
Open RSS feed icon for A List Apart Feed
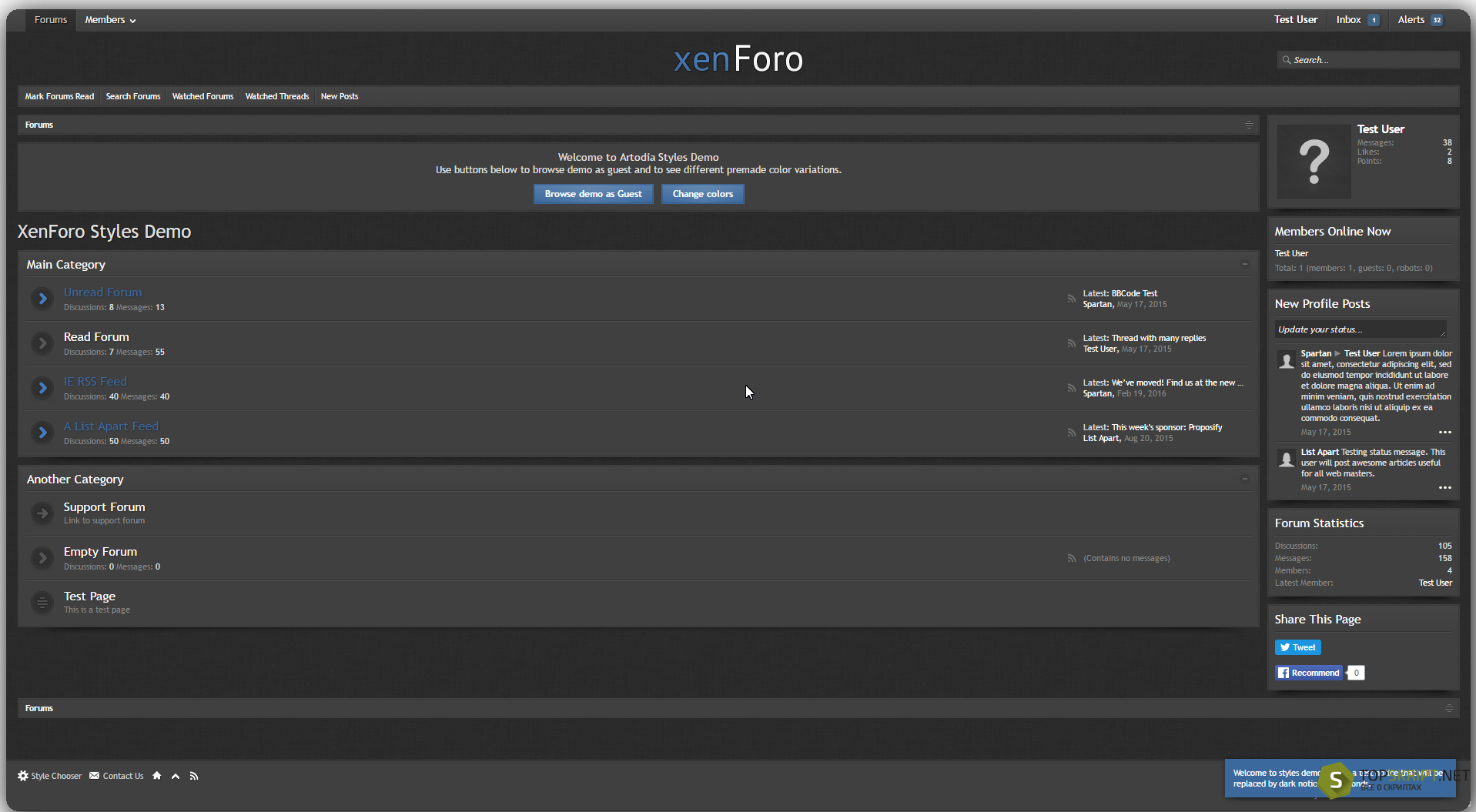[1071, 433]
